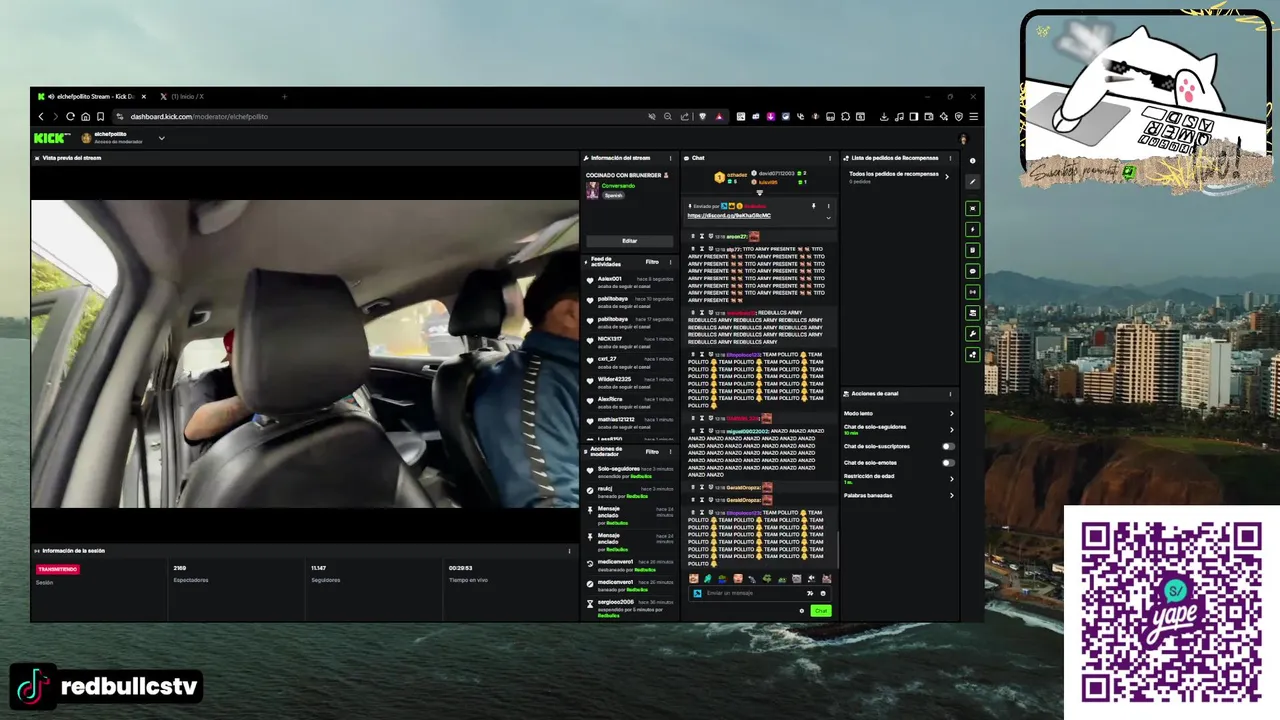This screenshot has height=720, width=1280.
Task: Bookmark this page with the bookmark icon
Action: (100, 117)
